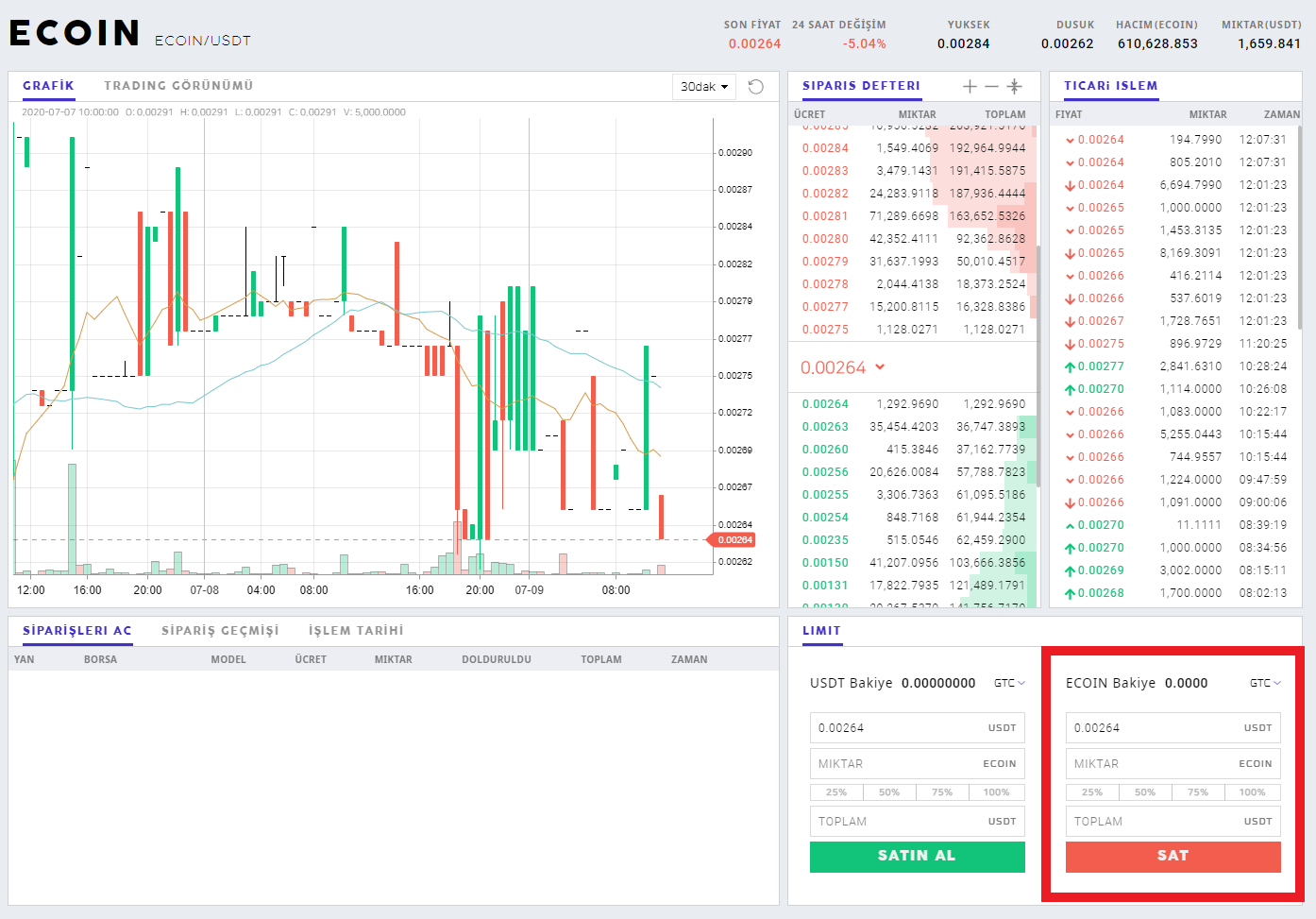The width and height of the screenshot is (1316, 919).
Task: Choose 75% in the buy form
Action: pyautogui.click(x=942, y=792)
